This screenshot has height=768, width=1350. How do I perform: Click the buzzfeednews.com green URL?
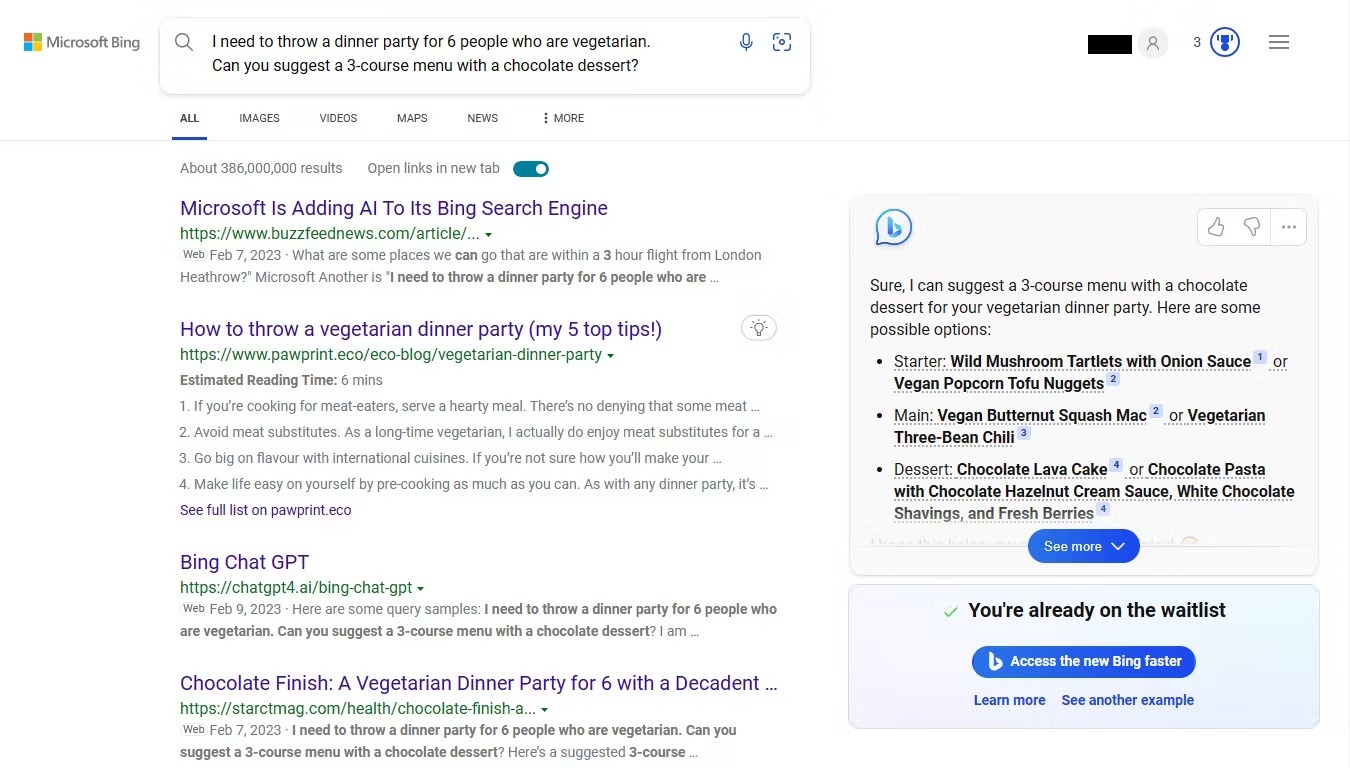[330, 234]
